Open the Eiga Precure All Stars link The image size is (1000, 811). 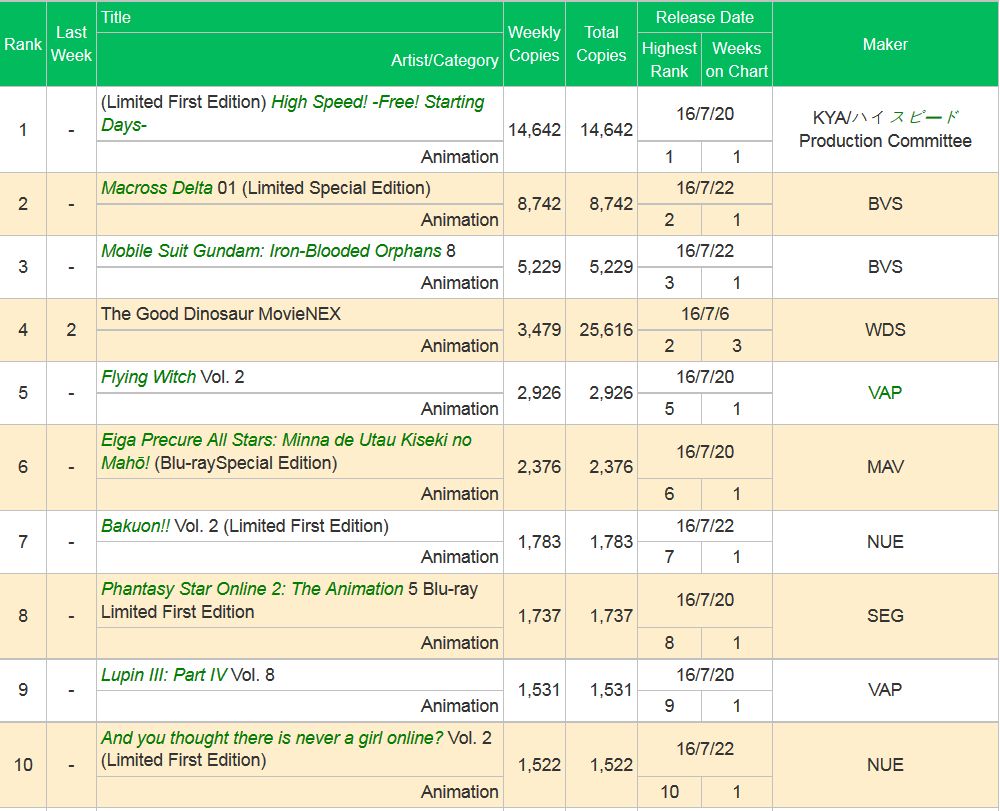click(x=286, y=440)
